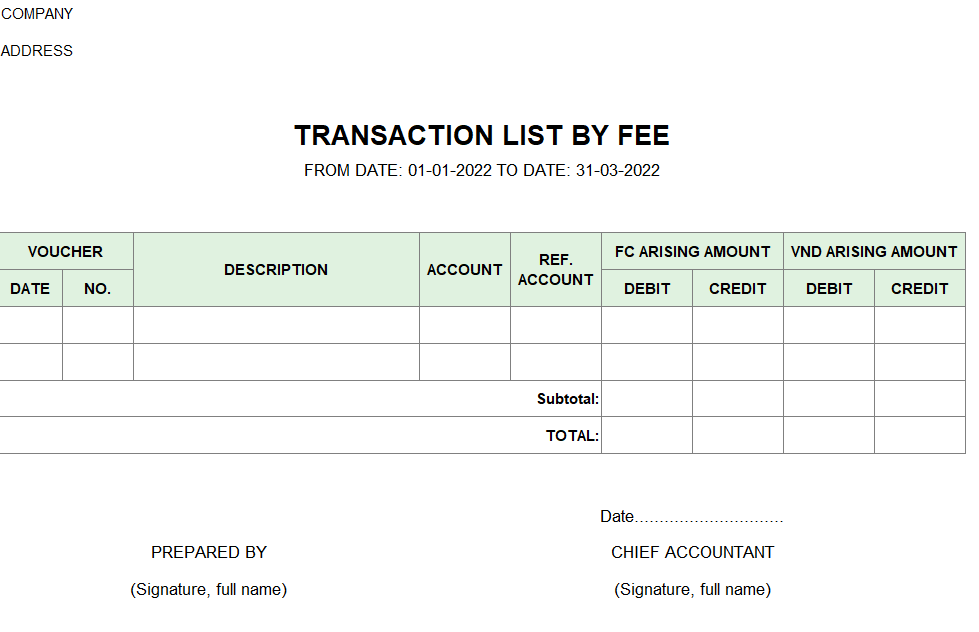The height and width of the screenshot is (632, 979).
Task: Click the CHIEF ACCOUNTANT signature label
Action: pyautogui.click(x=692, y=553)
